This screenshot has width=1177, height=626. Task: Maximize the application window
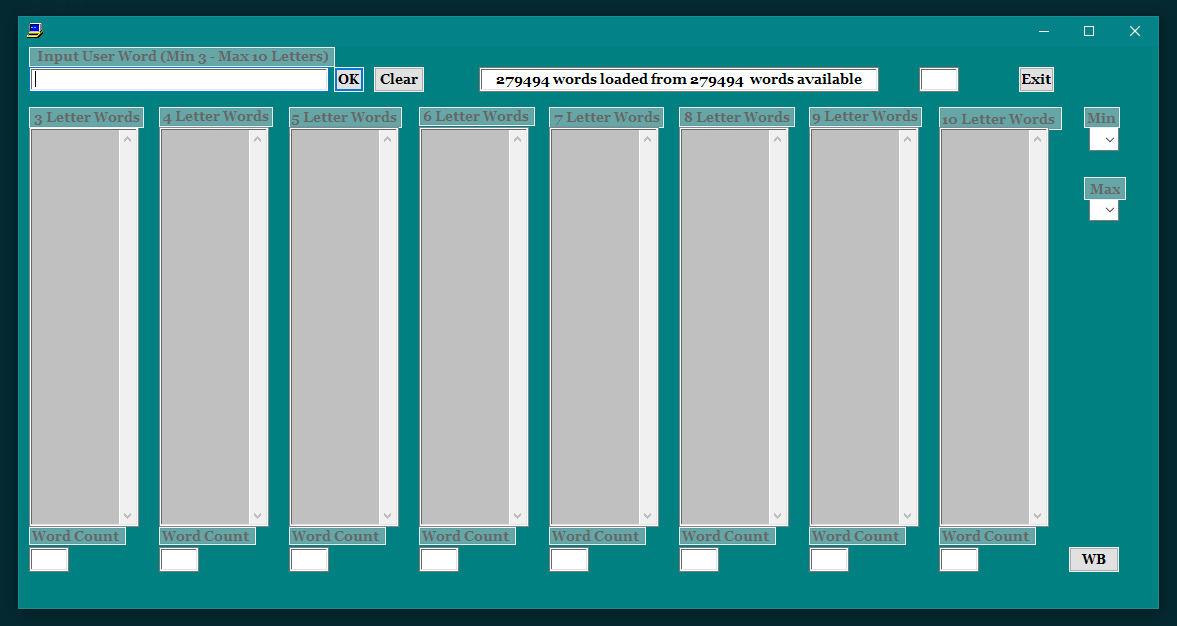(x=1089, y=31)
